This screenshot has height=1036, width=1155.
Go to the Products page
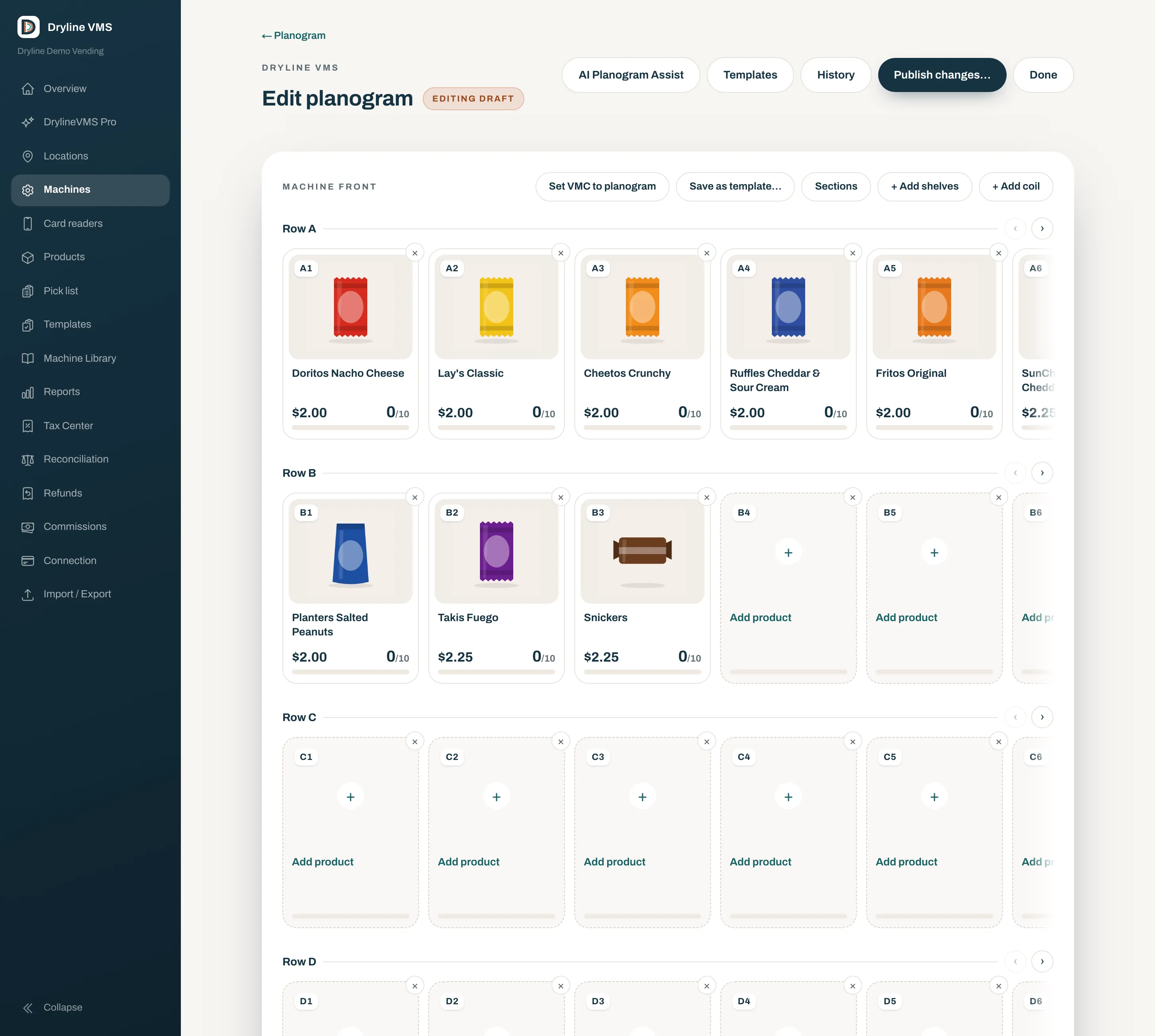(90, 257)
